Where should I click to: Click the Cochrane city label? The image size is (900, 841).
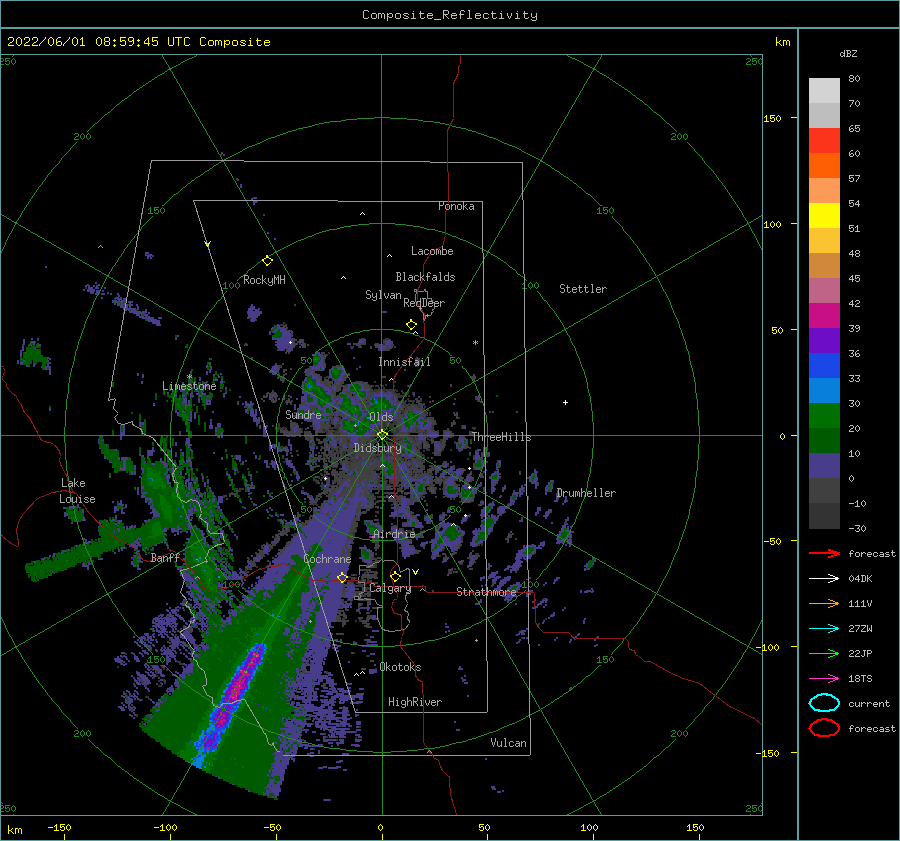point(327,559)
